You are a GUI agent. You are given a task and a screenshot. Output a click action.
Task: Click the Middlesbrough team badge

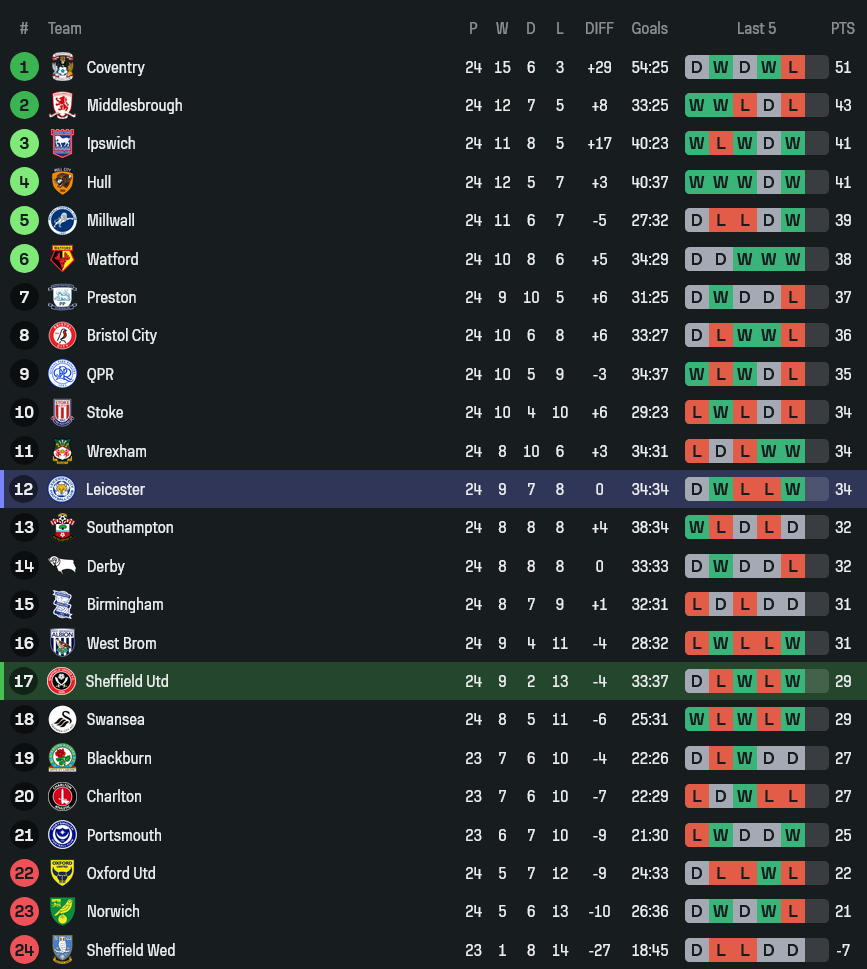click(62, 105)
